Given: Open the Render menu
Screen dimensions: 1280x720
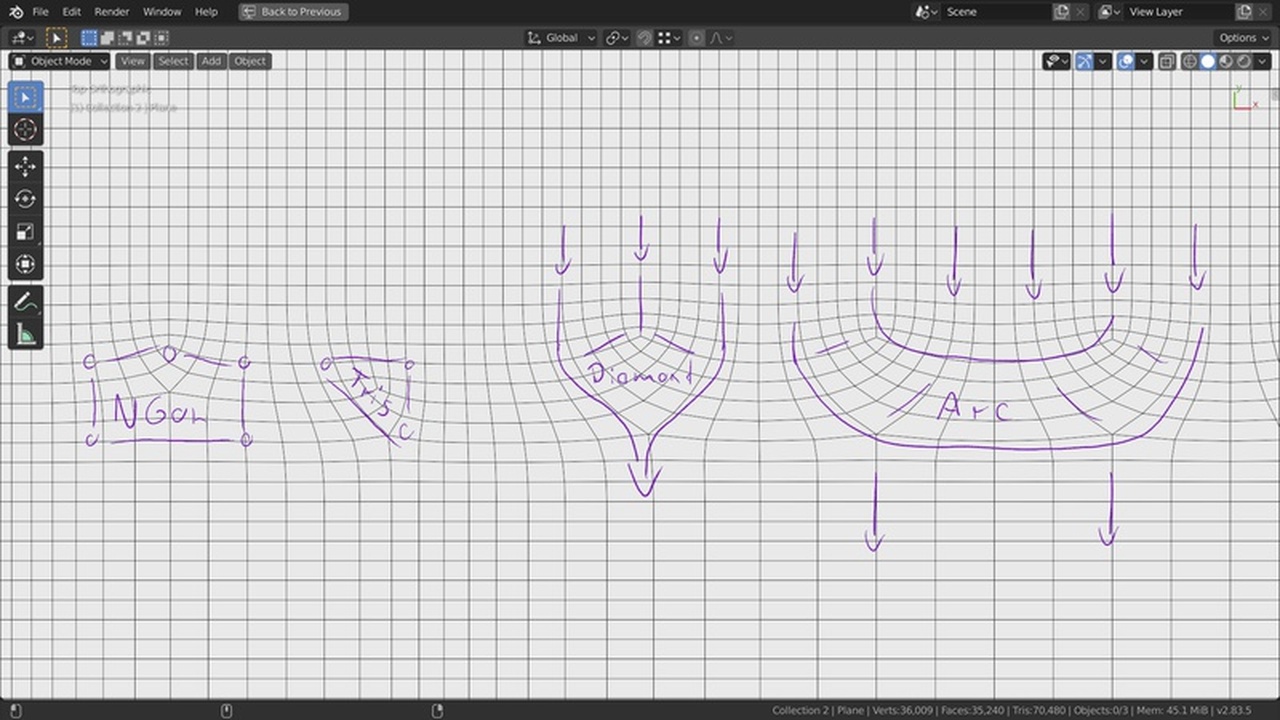Looking at the screenshot, I should [x=111, y=11].
